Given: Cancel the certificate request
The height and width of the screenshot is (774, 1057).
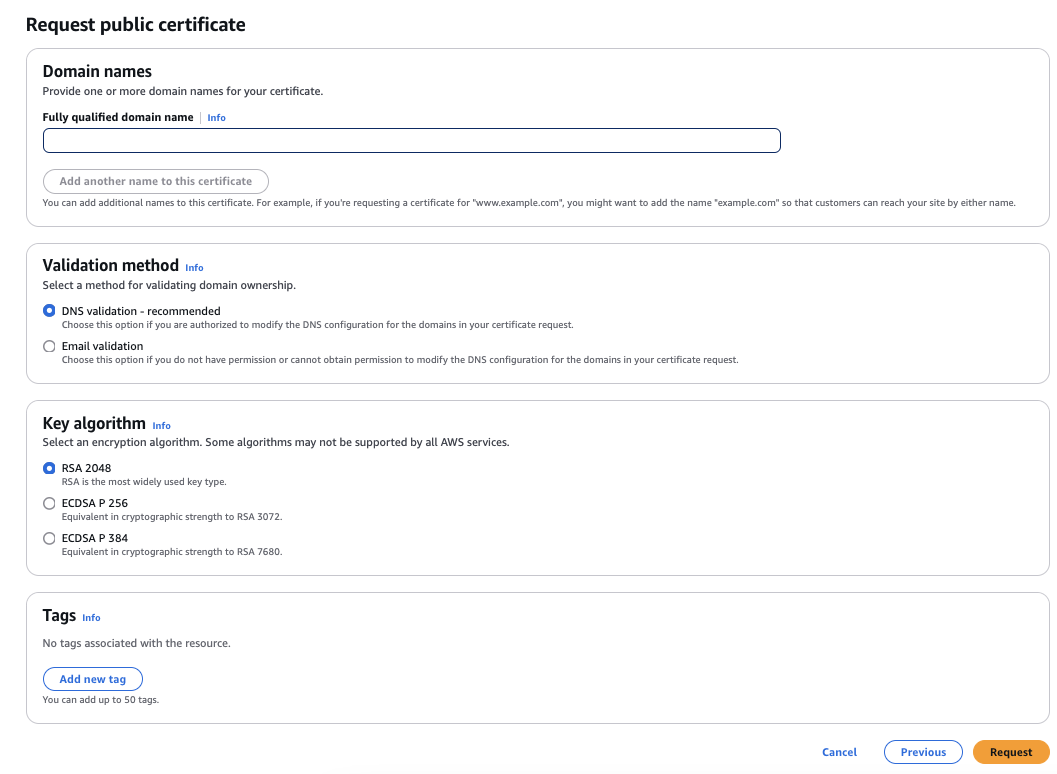Looking at the screenshot, I should click(839, 752).
